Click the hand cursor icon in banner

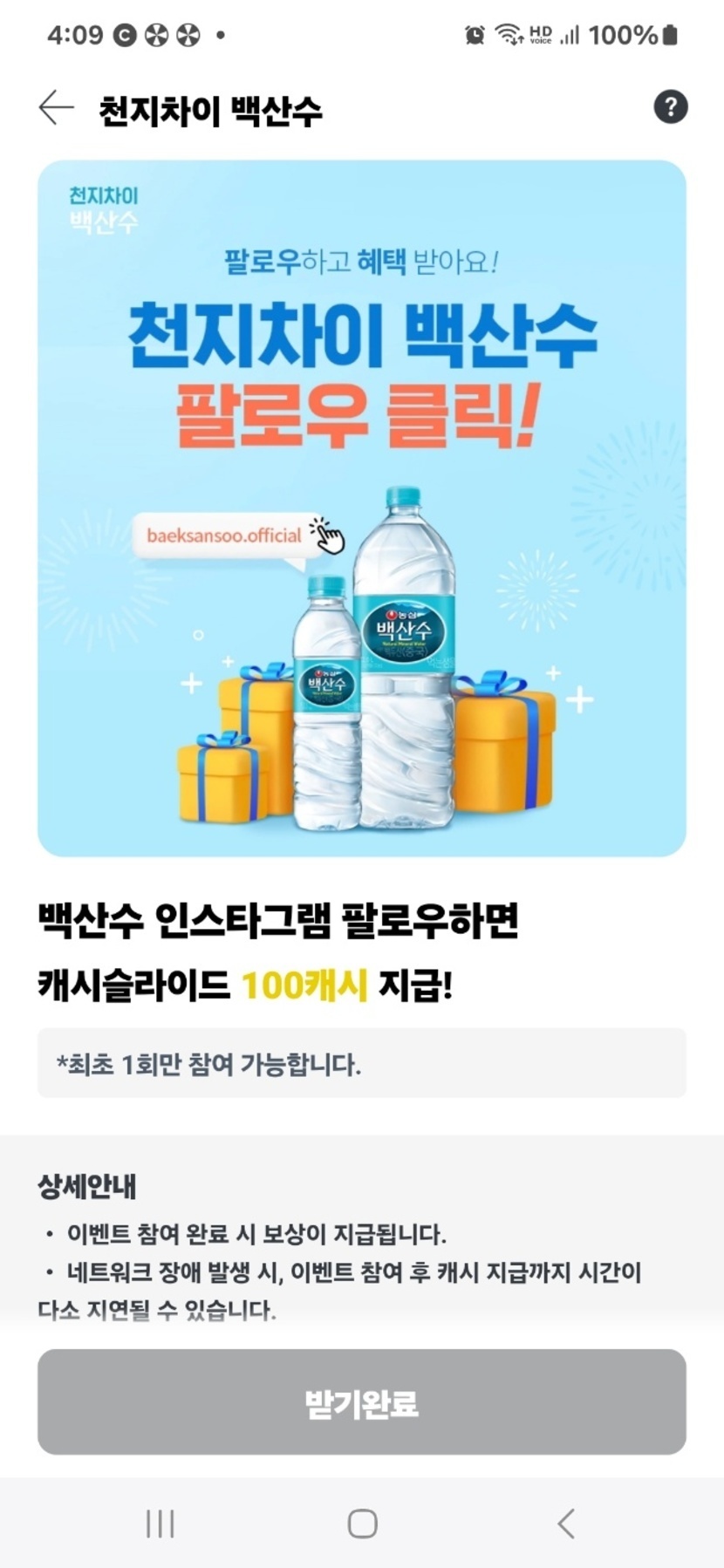(328, 535)
